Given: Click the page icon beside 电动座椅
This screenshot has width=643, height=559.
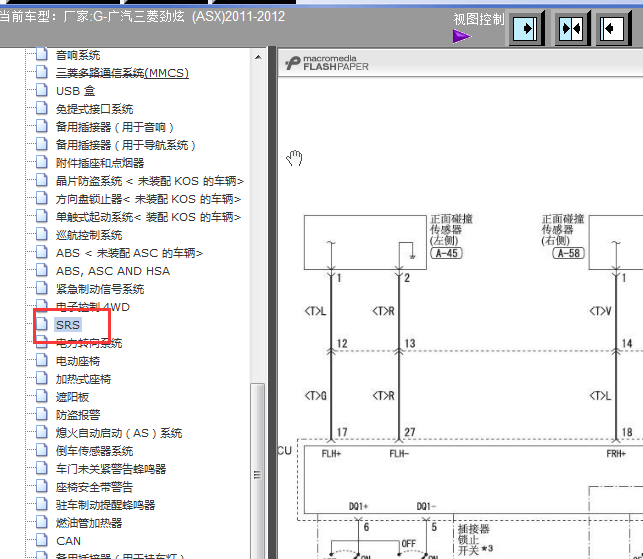Looking at the screenshot, I should tap(41, 360).
